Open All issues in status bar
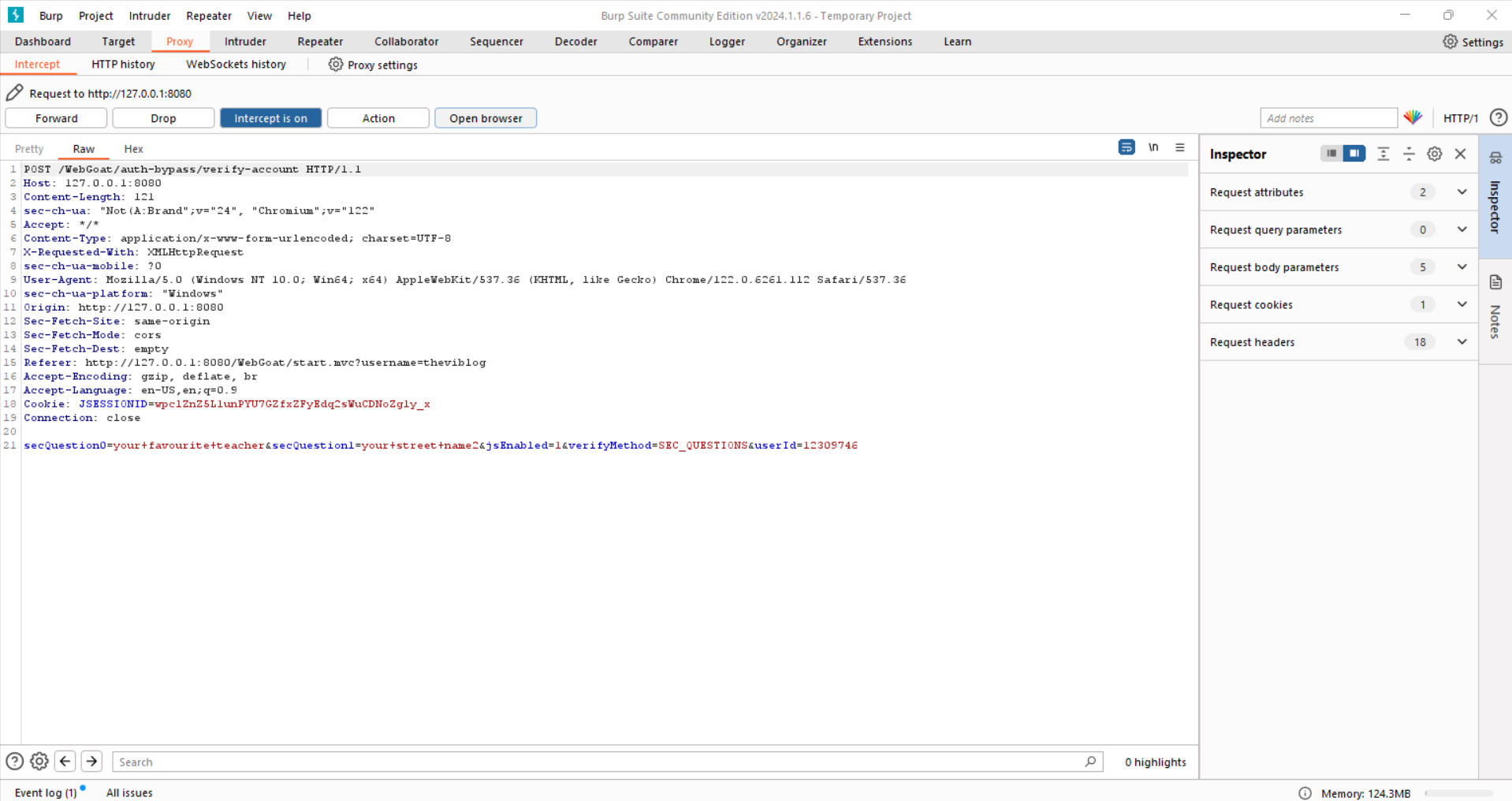 [x=129, y=793]
